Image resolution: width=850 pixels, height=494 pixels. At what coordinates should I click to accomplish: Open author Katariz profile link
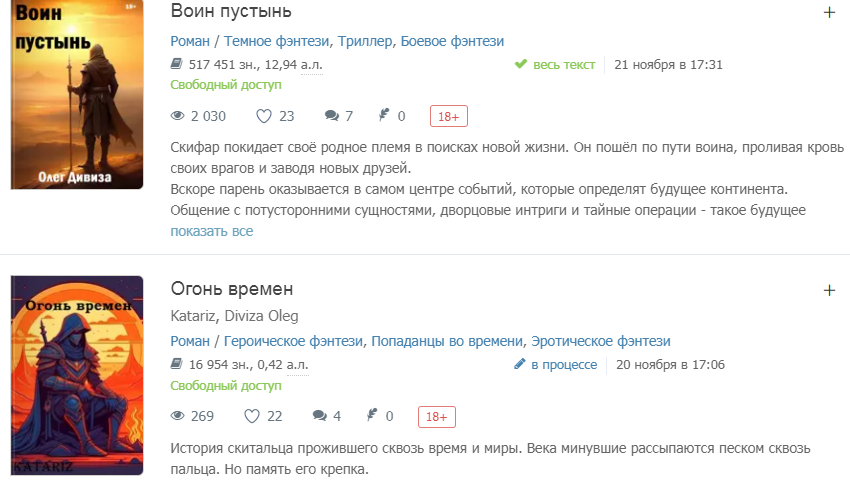coord(193,316)
